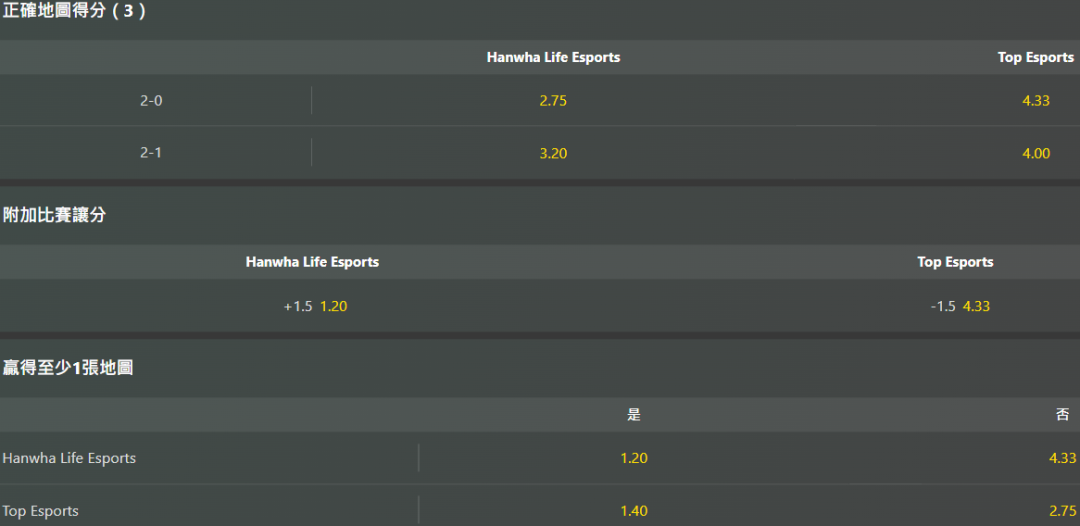1080x526 pixels.
Task: Click Top Esports row label in 贏得至少1張地圖
Action: click(41, 511)
